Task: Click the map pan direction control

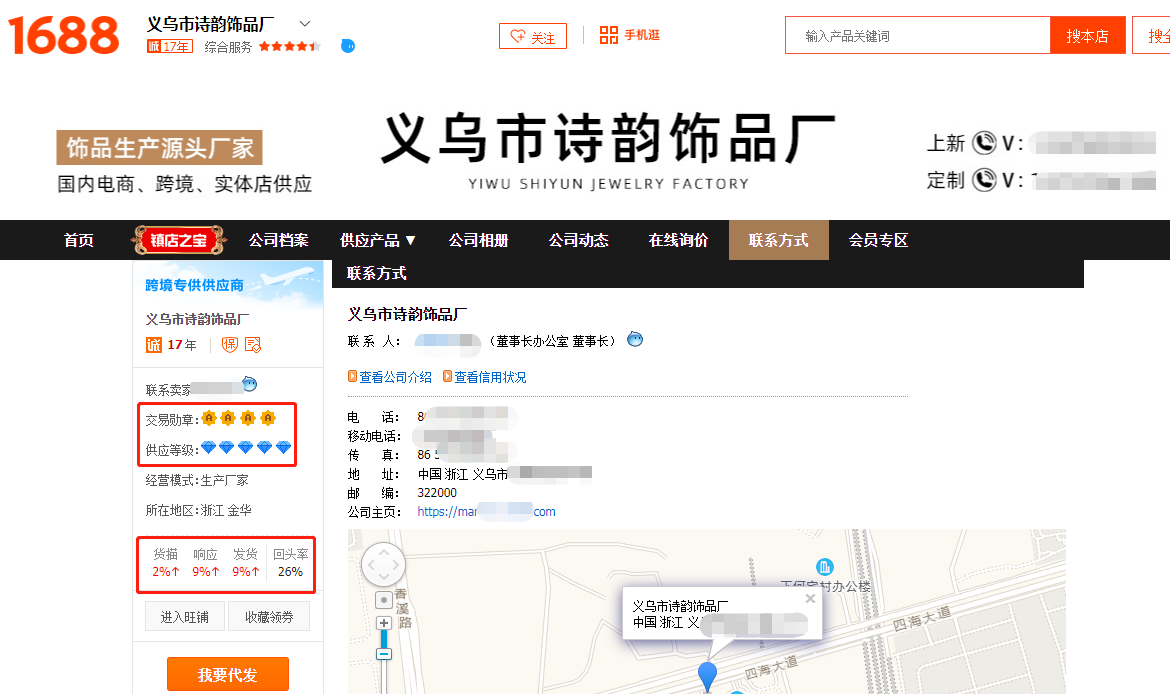Action: [x=384, y=565]
